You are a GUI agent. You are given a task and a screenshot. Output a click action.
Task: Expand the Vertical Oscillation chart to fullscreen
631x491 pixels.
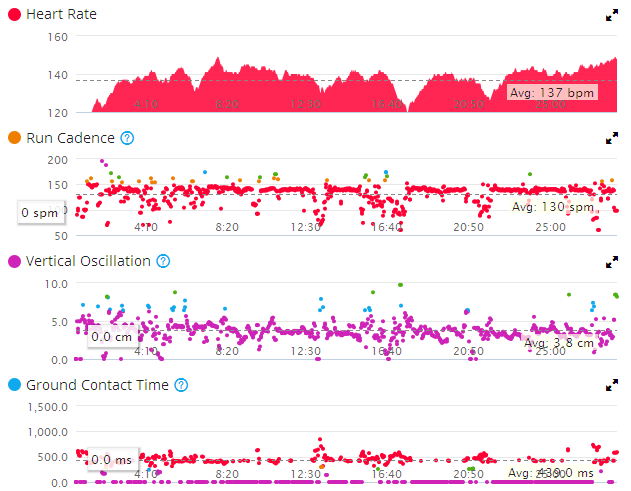612,262
